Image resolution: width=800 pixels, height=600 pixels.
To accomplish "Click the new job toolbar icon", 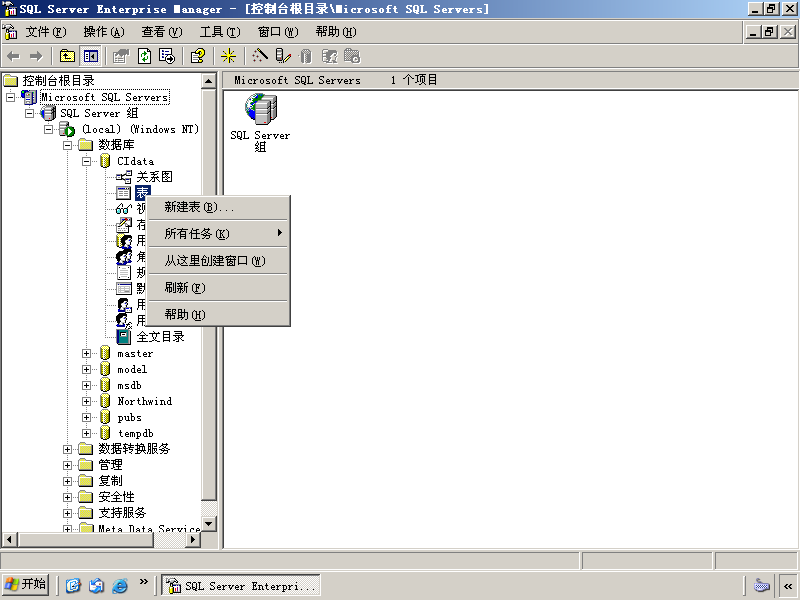I will [352, 56].
